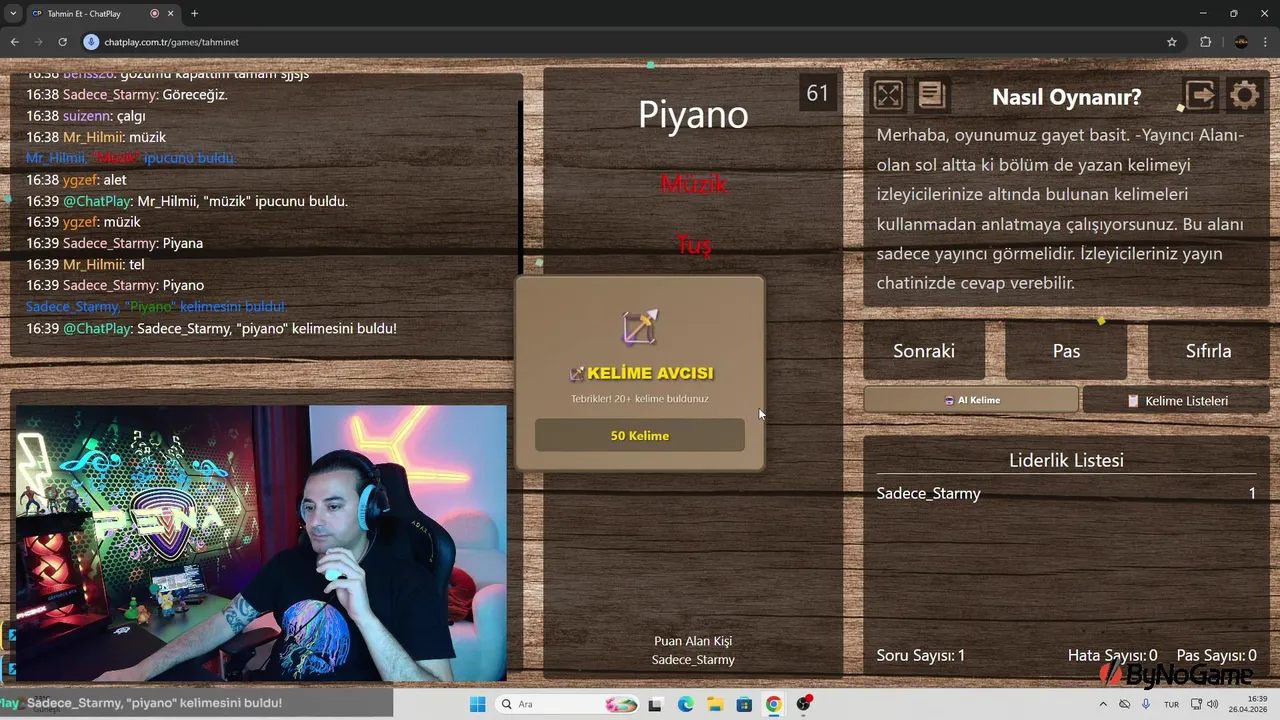Click the forbidden word Tuş
The height and width of the screenshot is (720, 1280).
[x=693, y=244]
